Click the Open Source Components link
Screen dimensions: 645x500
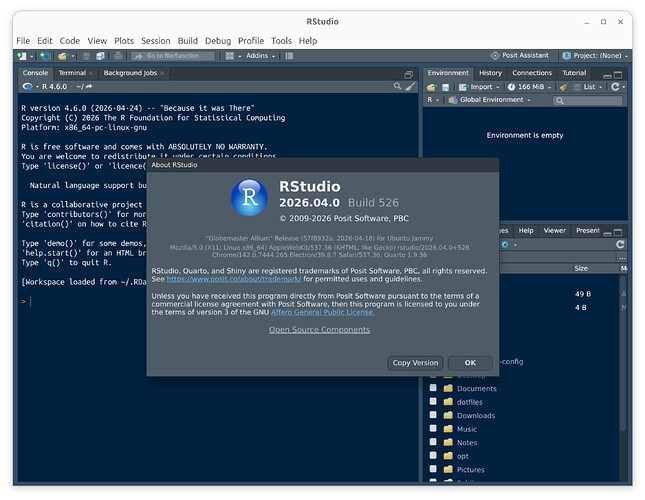tap(319, 330)
